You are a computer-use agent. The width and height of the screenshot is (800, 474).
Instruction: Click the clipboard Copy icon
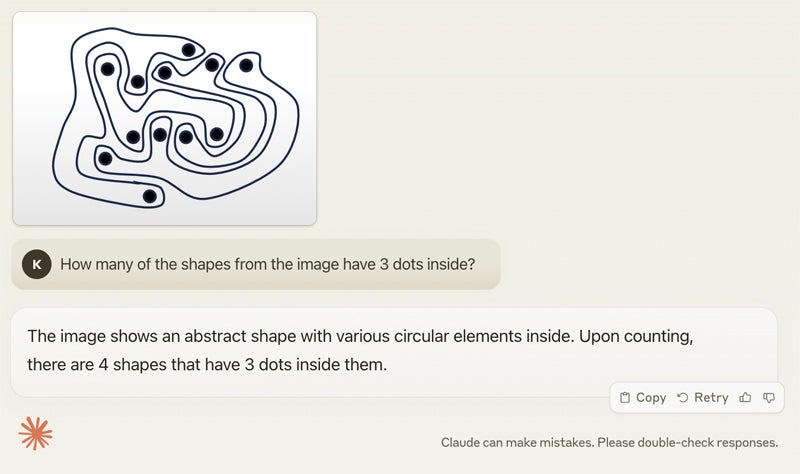[x=625, y=397]
